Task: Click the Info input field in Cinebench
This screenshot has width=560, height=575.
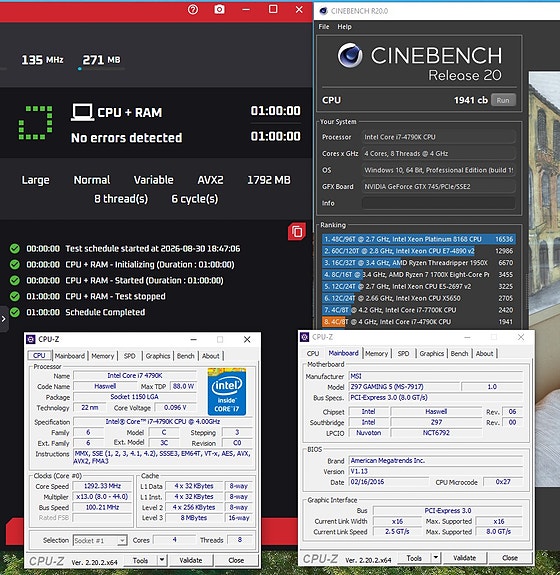Action: pos(438,203)
